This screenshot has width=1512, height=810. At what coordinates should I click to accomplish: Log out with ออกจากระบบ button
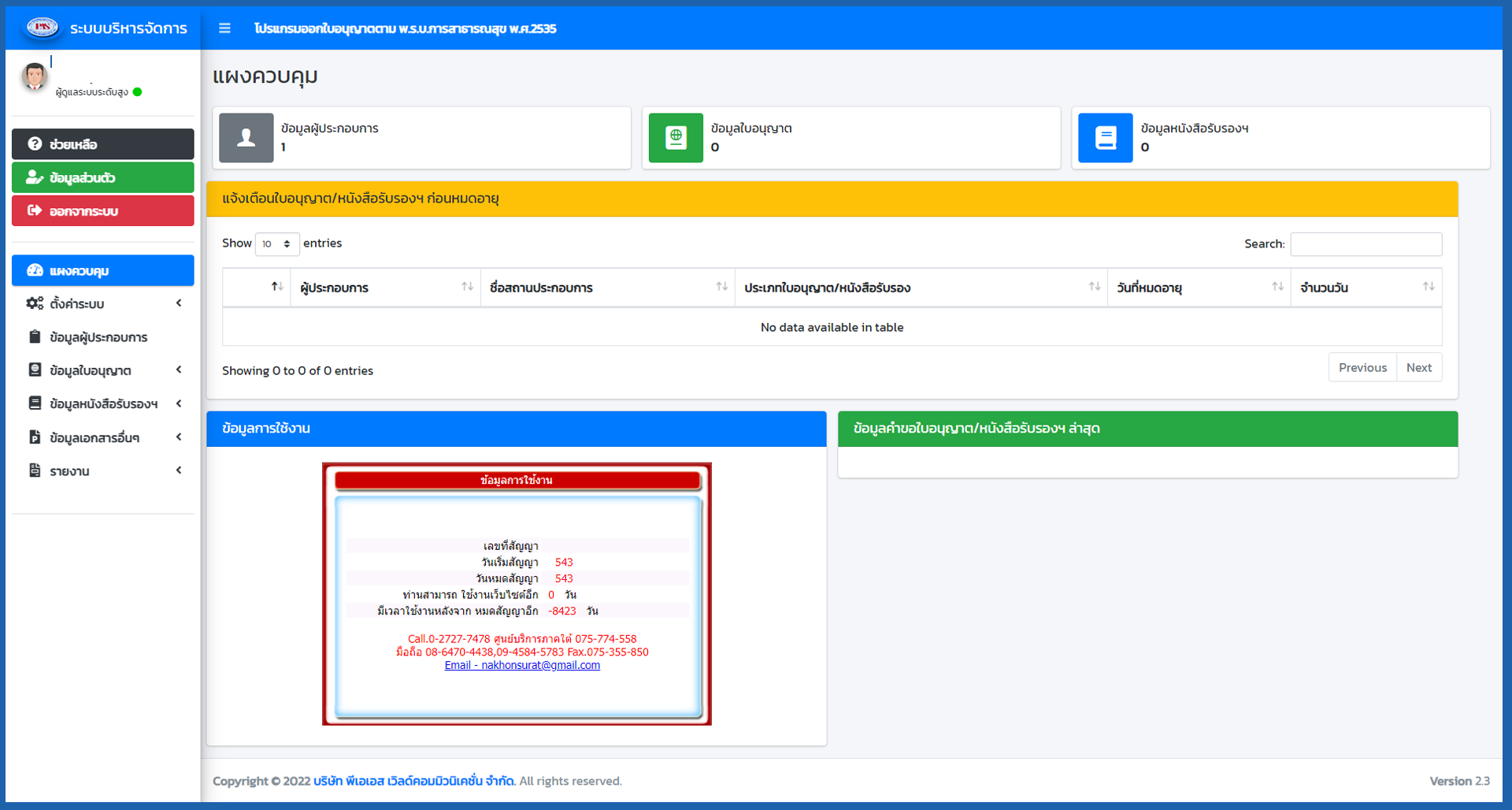click(103, 211)
